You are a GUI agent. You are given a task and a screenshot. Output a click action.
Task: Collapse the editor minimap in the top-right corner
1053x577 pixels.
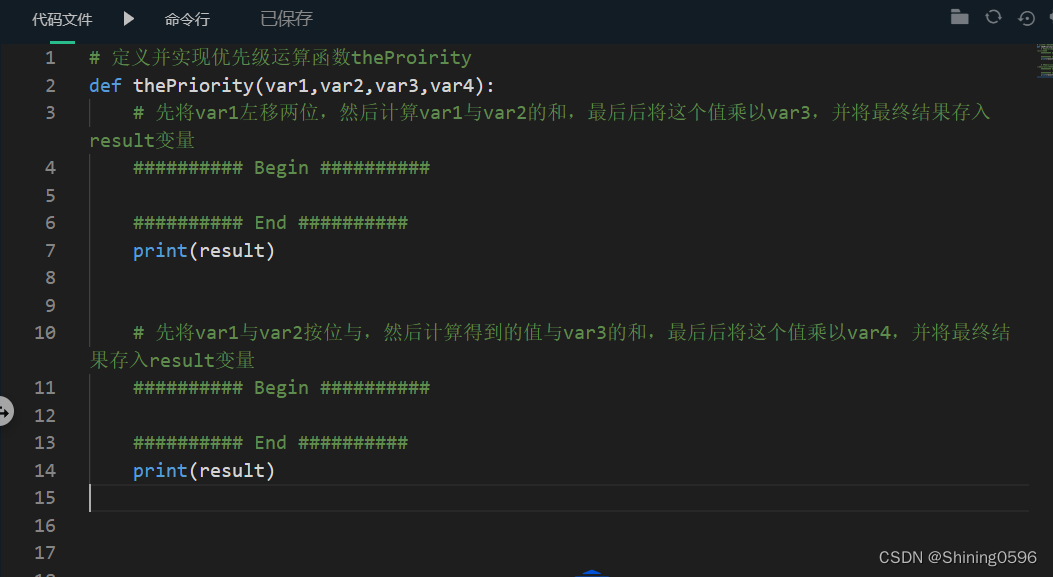(1043, 62)
